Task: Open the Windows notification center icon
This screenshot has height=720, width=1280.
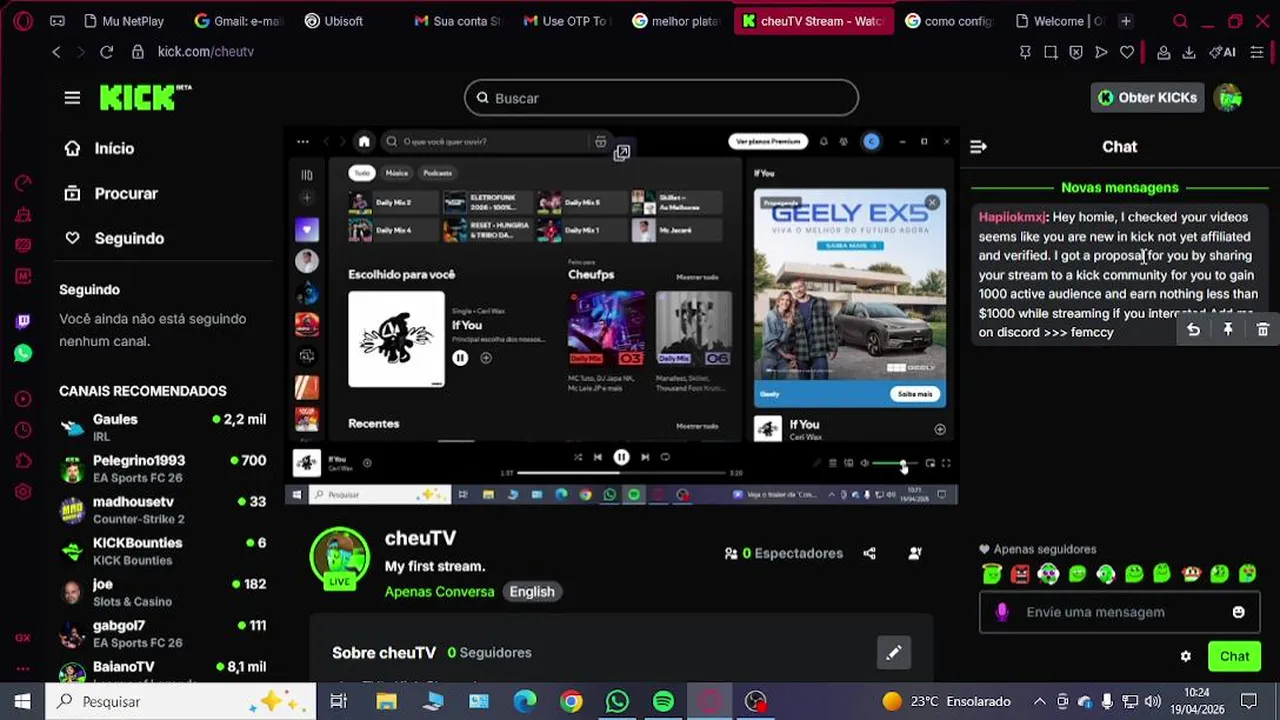Action: click(x=1248, y=701)
